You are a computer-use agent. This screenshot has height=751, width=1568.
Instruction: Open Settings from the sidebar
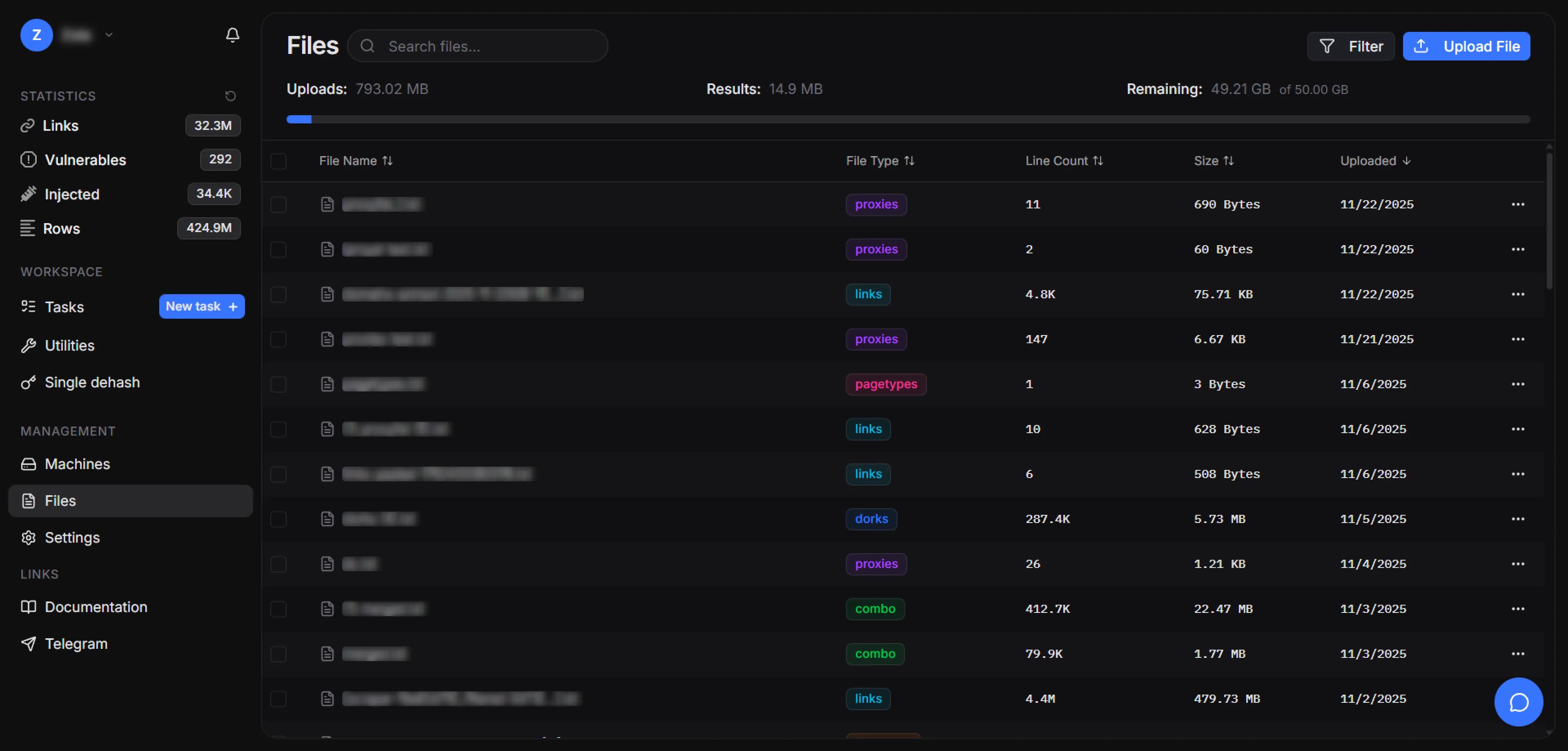coord(72,538)
